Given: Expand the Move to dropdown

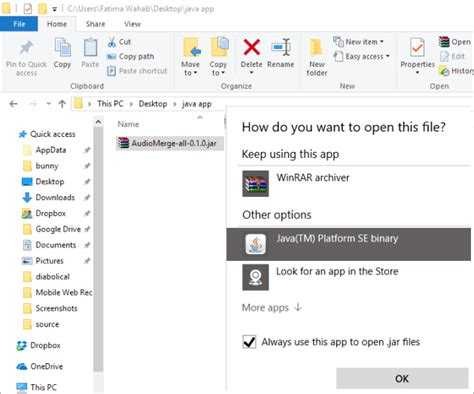Looking at the screenshot, I should pyautogui.click(x=190, y=69).
